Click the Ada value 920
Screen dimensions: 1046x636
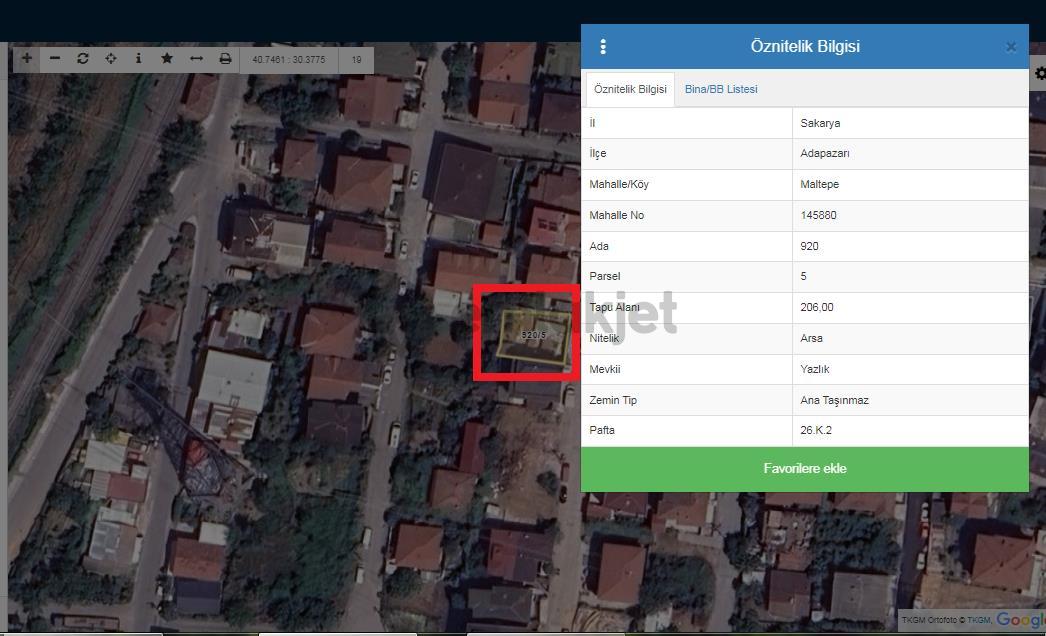[809, 246]
